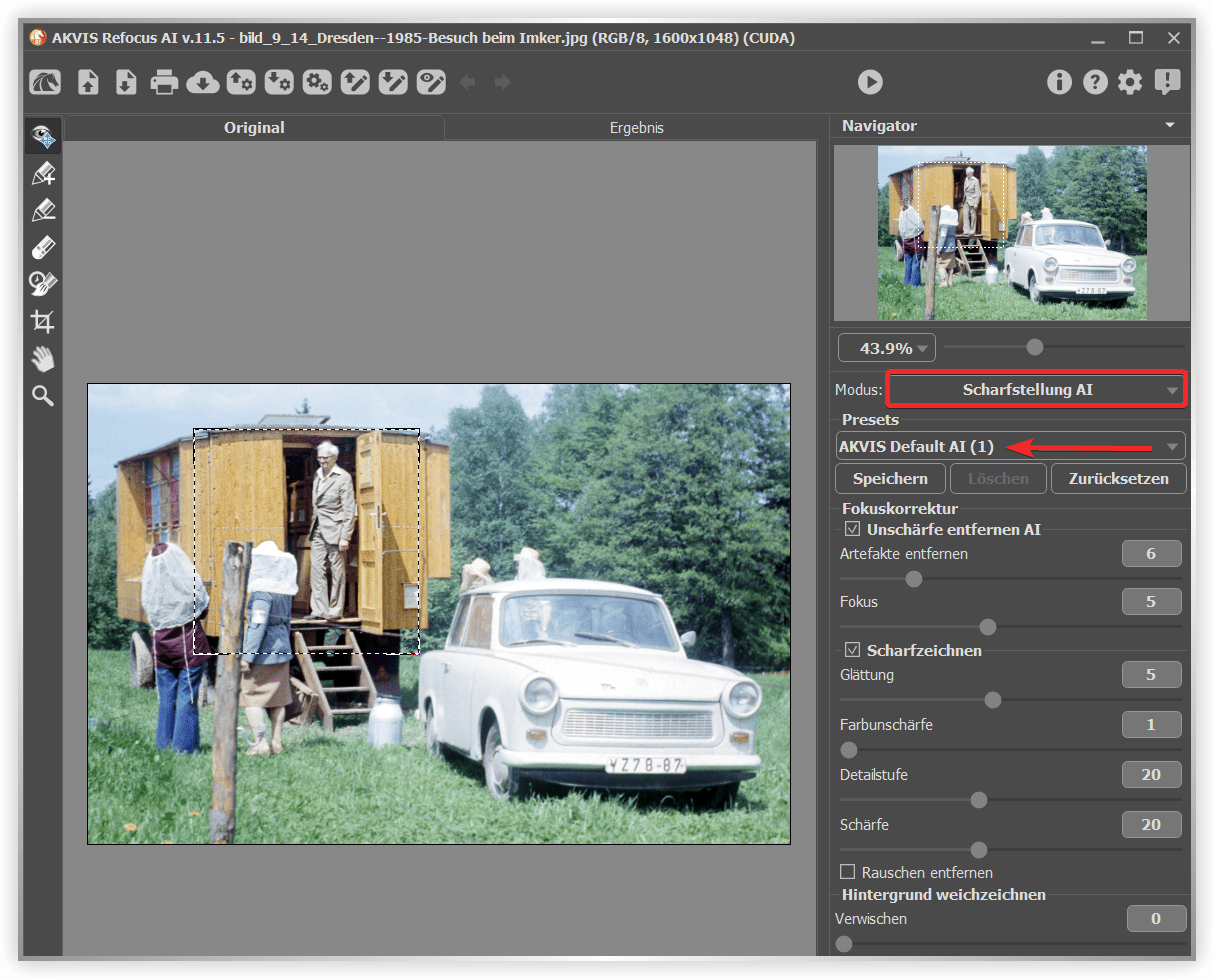Image resolution: width=1214 pixels, height=979 pixels.
Task: Switch to the Ergebnis tab
Action: (636, 128)
